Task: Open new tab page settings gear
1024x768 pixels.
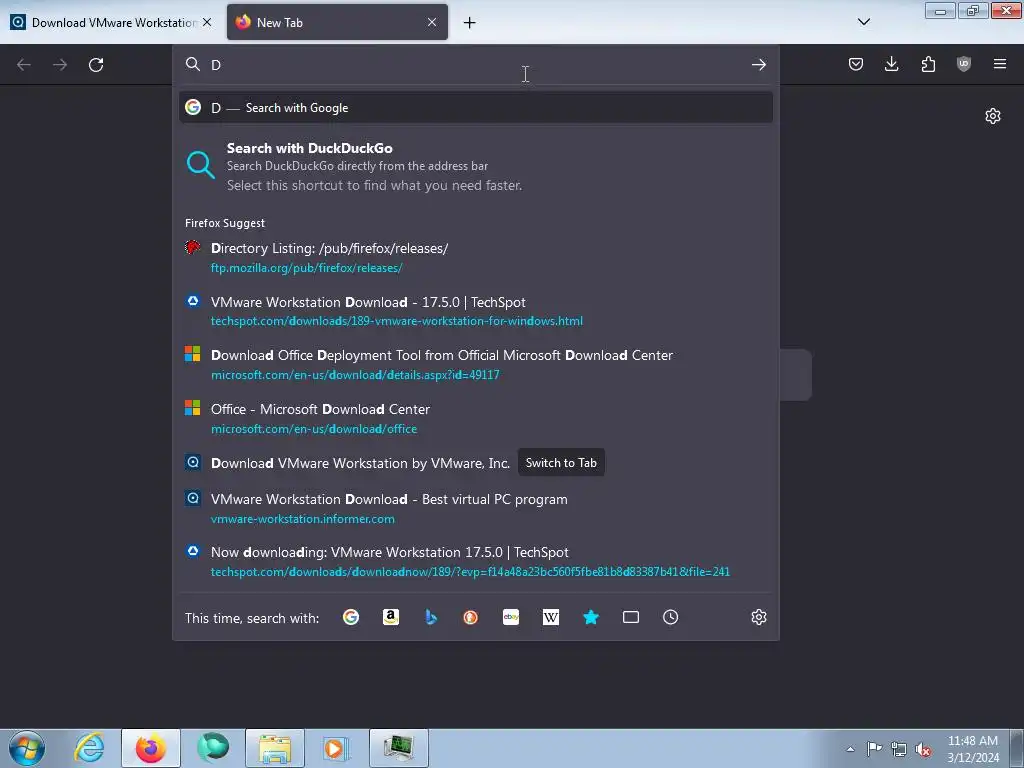Action: pos(993,116)
